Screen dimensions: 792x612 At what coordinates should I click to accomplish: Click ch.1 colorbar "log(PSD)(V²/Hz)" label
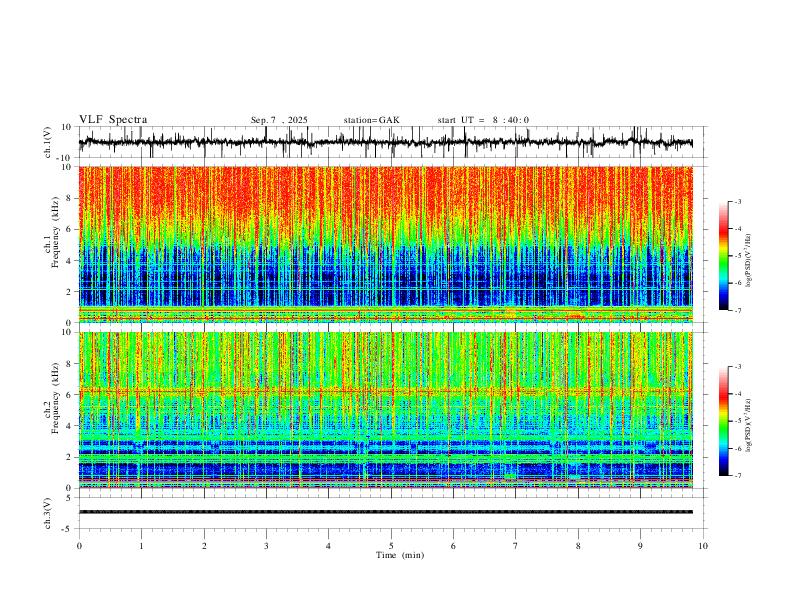point(749,261)
